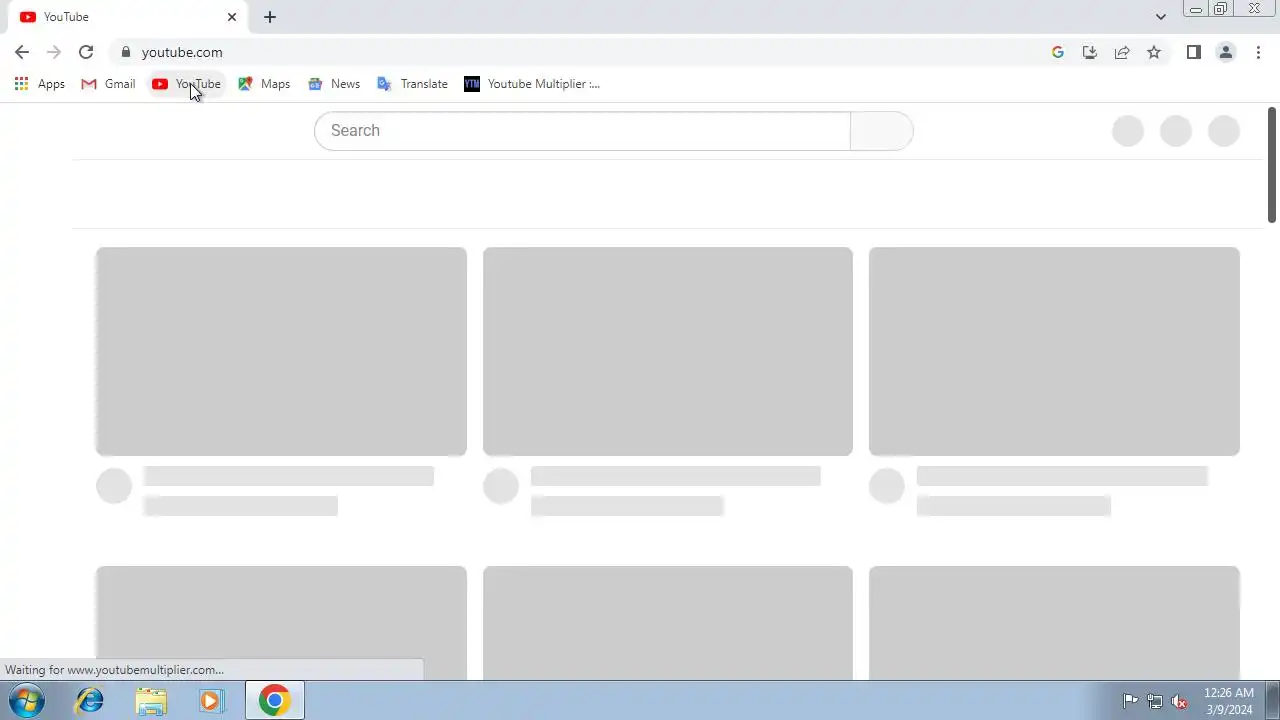This screenshot has width=1280, height=720.
Task: Click the forward navigation arrow
Action: (54, 52)
